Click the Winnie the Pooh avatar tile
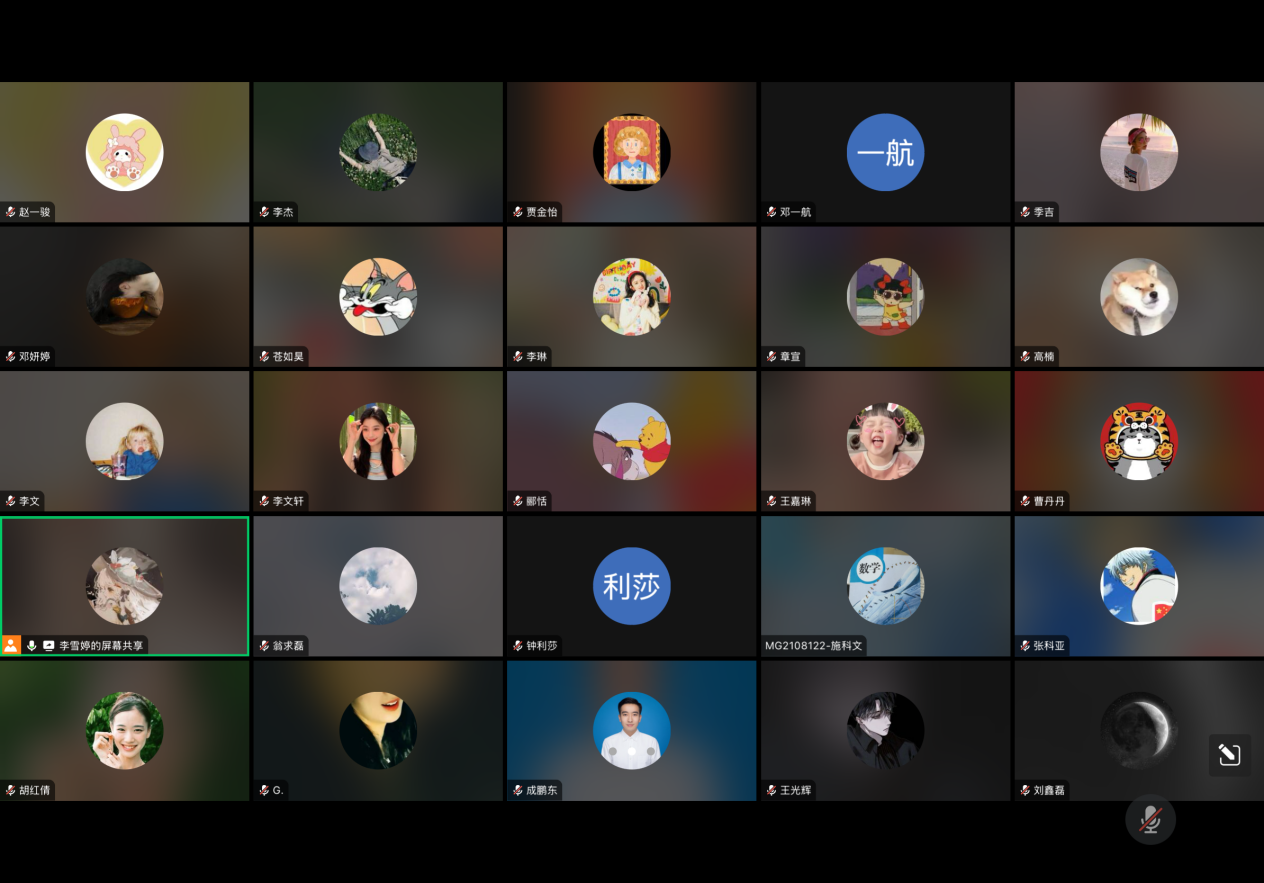 [x=631, y=441]
